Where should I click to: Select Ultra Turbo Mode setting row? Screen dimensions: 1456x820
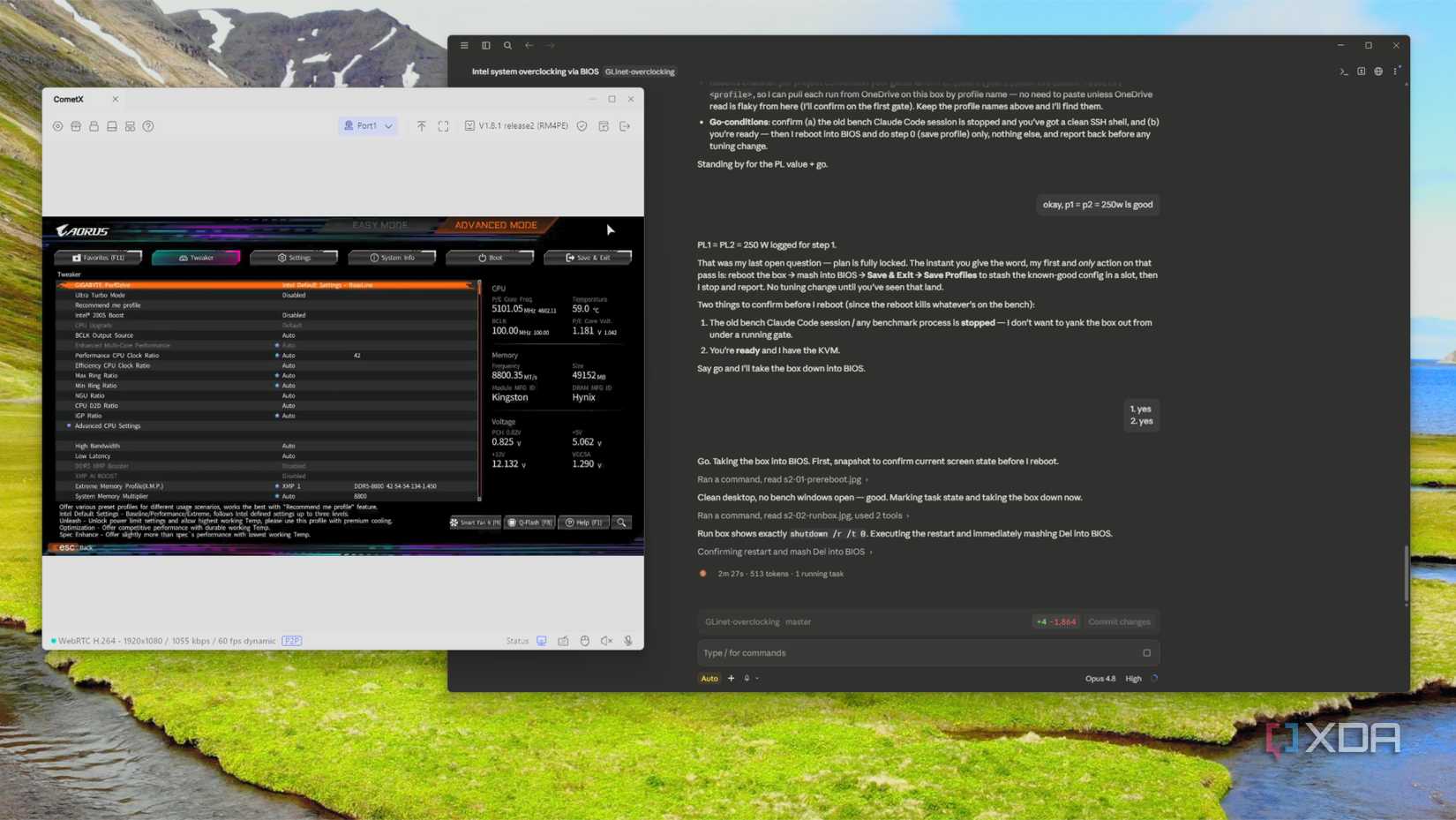[267, 295]
